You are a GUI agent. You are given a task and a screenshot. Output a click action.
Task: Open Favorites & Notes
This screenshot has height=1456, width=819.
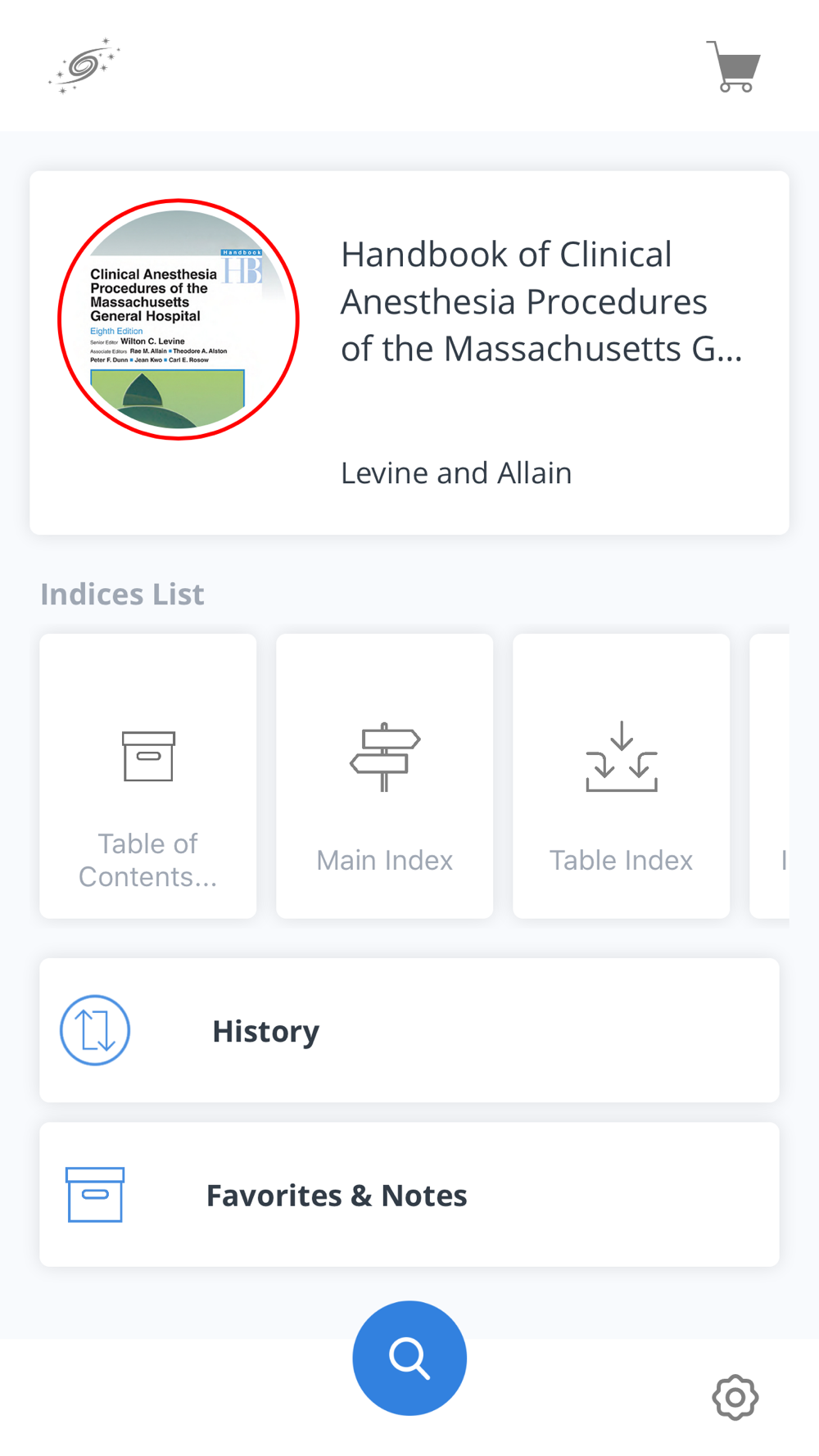[x=409, y=1195]
